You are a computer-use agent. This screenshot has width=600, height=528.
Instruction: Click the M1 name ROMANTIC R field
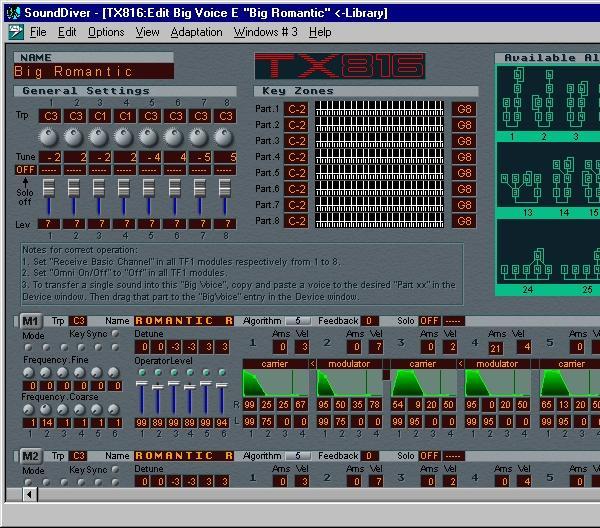coord(184,321)
